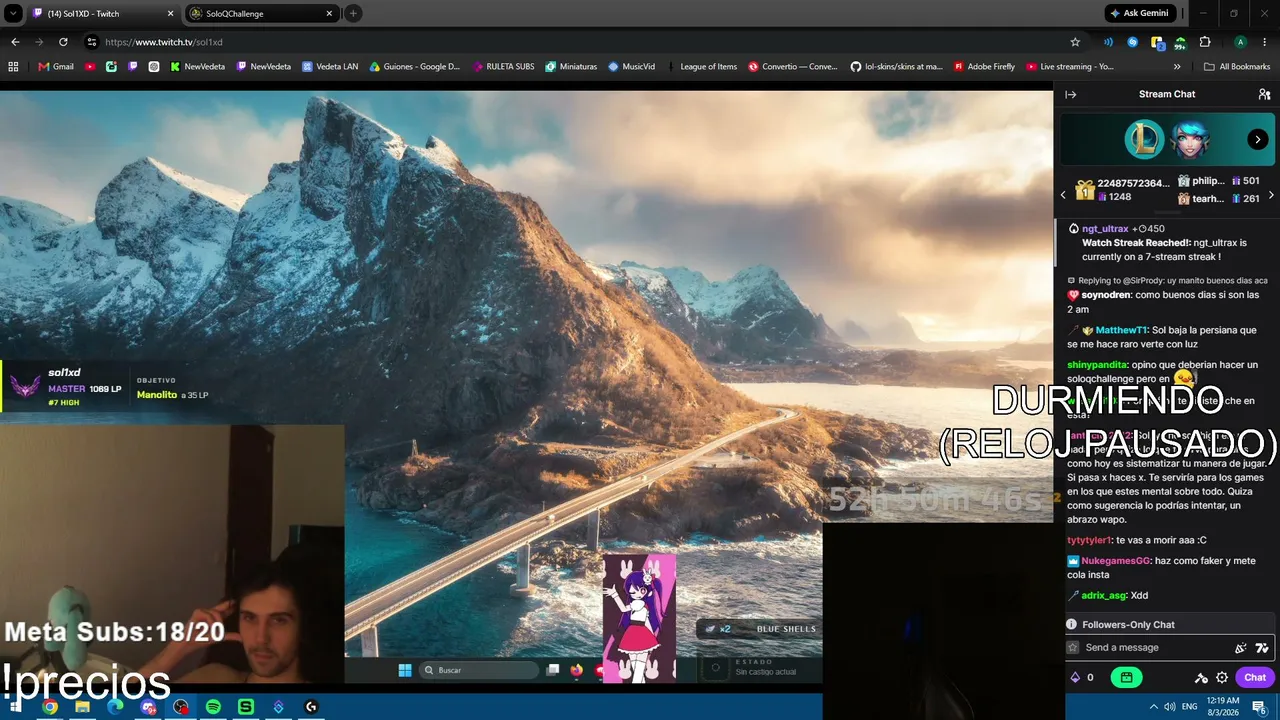Click NukegamesGG username in chat
This screenshot has height=720, width=1280.
(x=1116, y=561)
